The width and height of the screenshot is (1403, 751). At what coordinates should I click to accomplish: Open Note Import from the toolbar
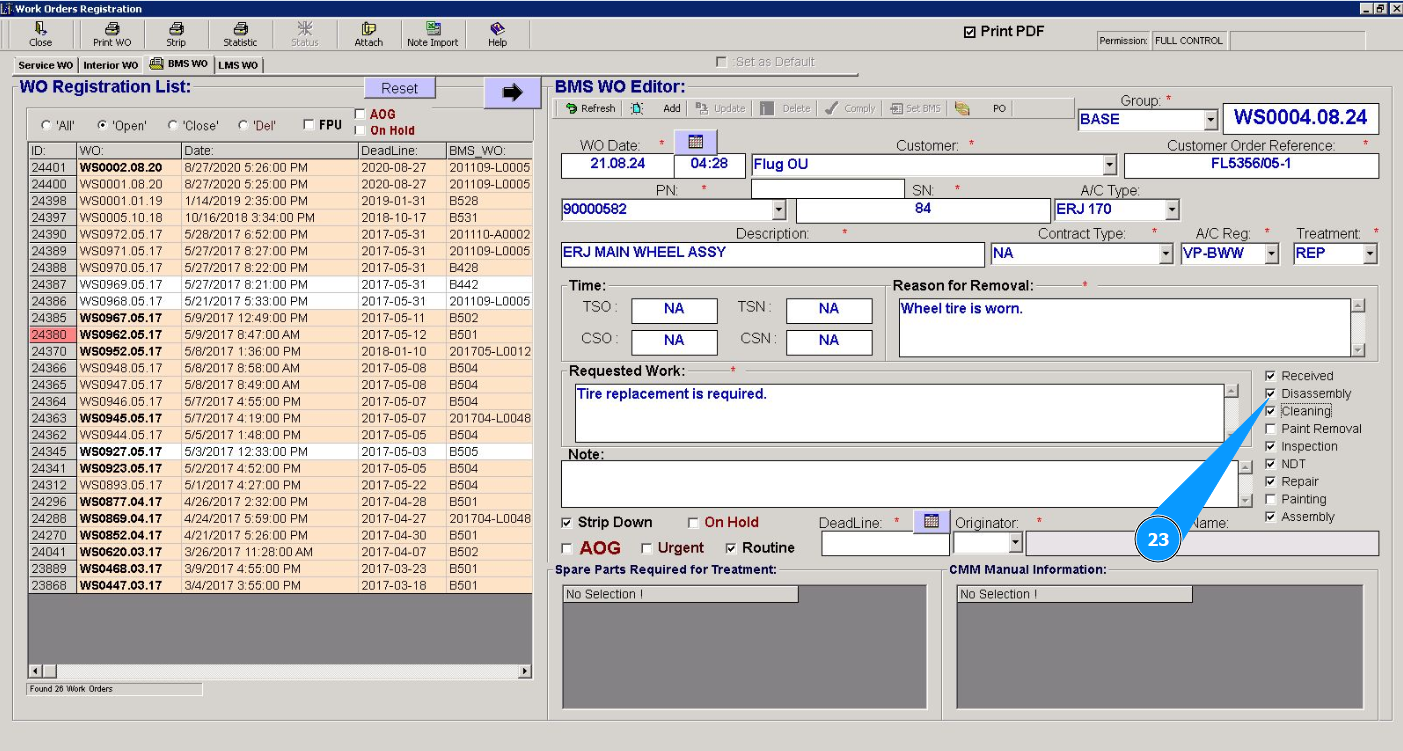tap(432, 34)
